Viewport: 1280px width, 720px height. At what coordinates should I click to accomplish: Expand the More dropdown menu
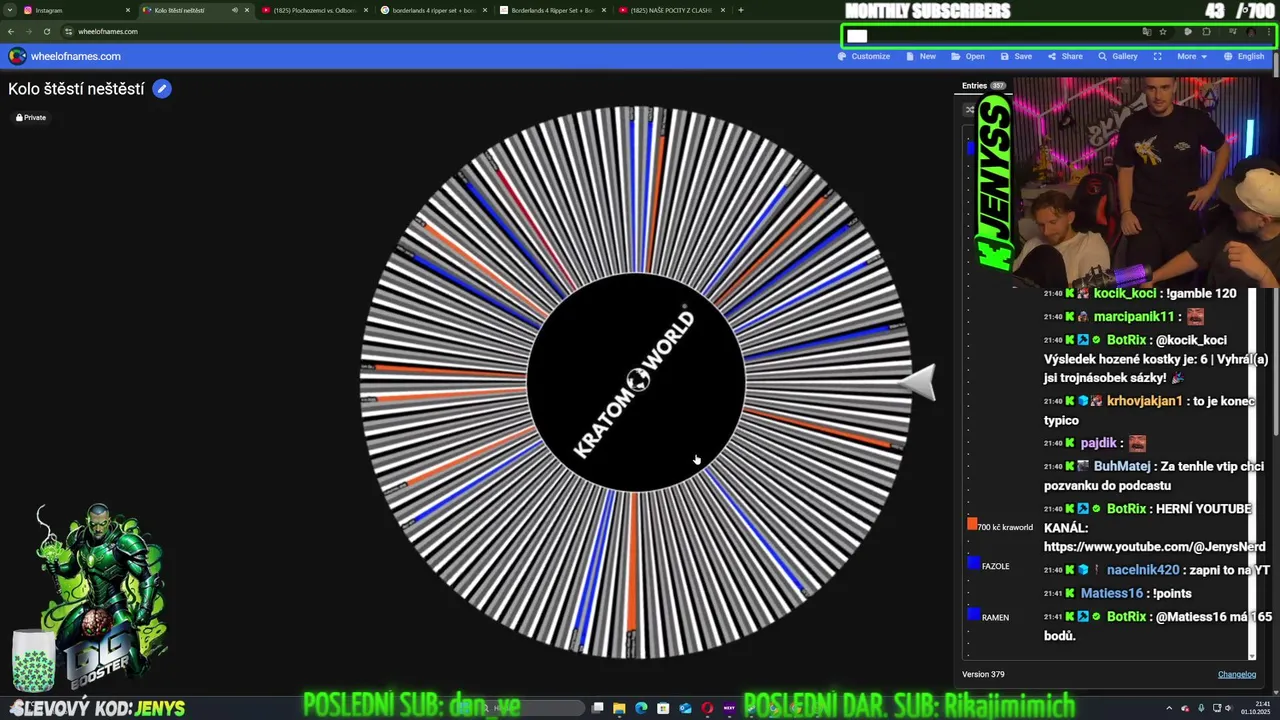pos(1191,56)
